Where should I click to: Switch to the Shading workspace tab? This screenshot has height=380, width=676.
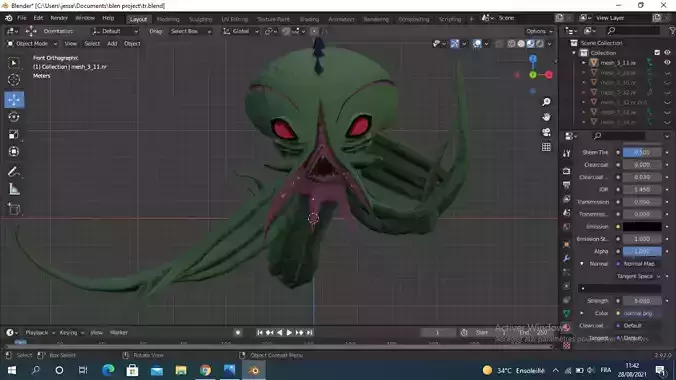309,19
